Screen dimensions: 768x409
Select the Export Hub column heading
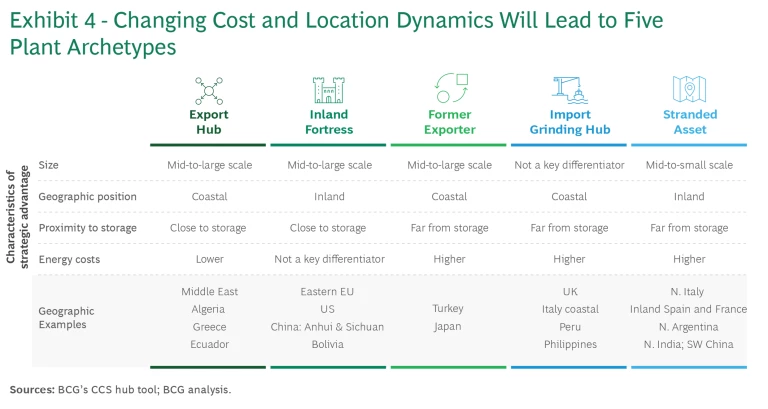(209, 122)
